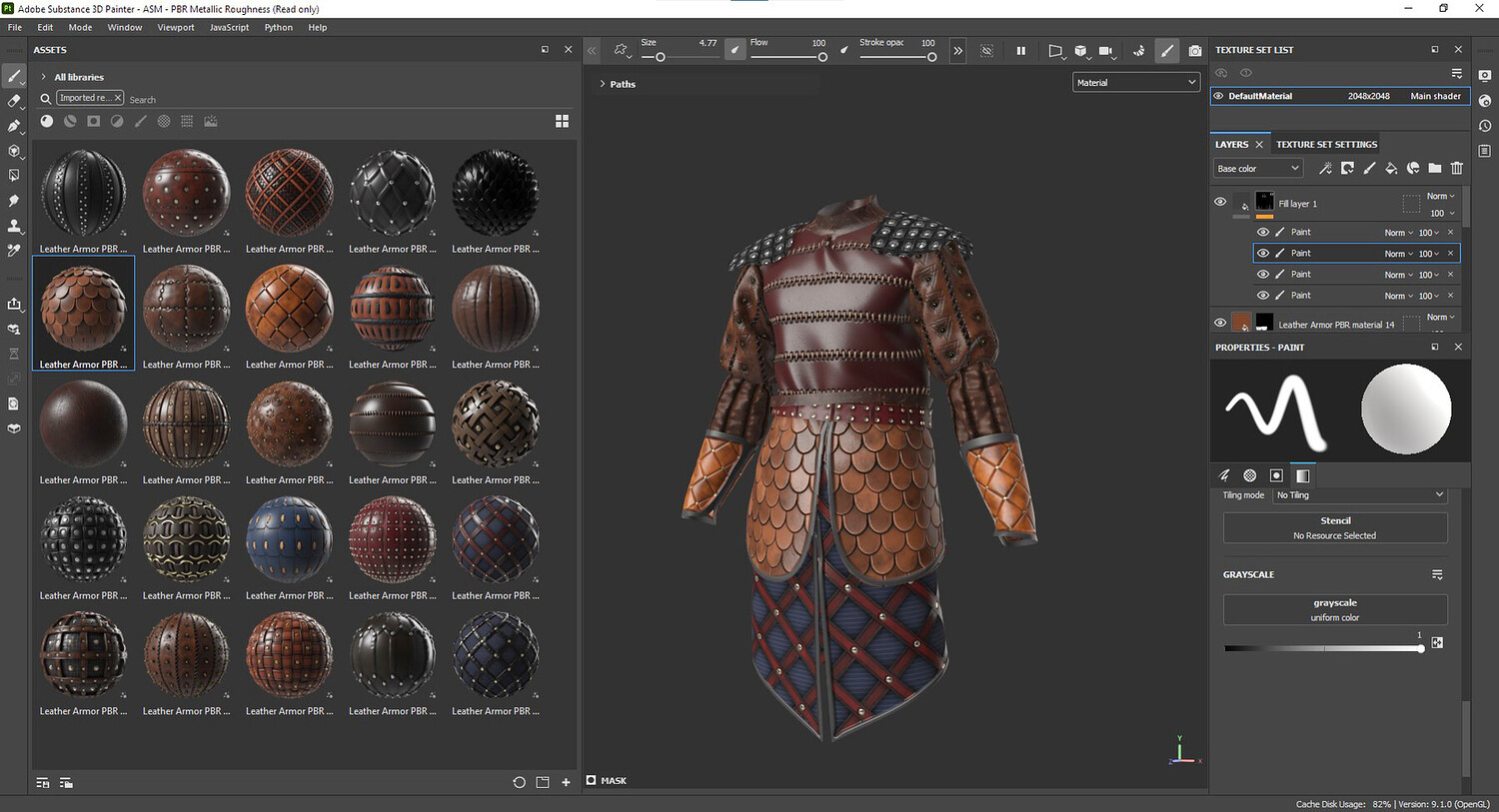Image resolution: width=1499 pixels, height=812 pixels.
Task: Hide Fill layer 1
Action: pos(1220,202)
